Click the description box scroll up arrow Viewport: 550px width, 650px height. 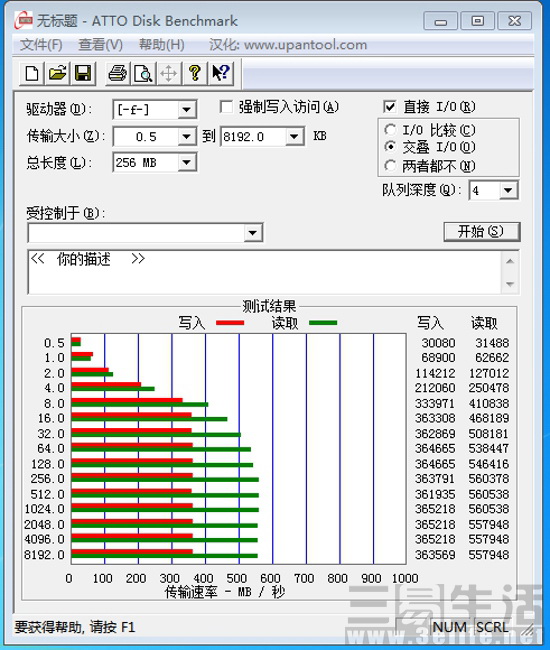click(x=510, y=261)
